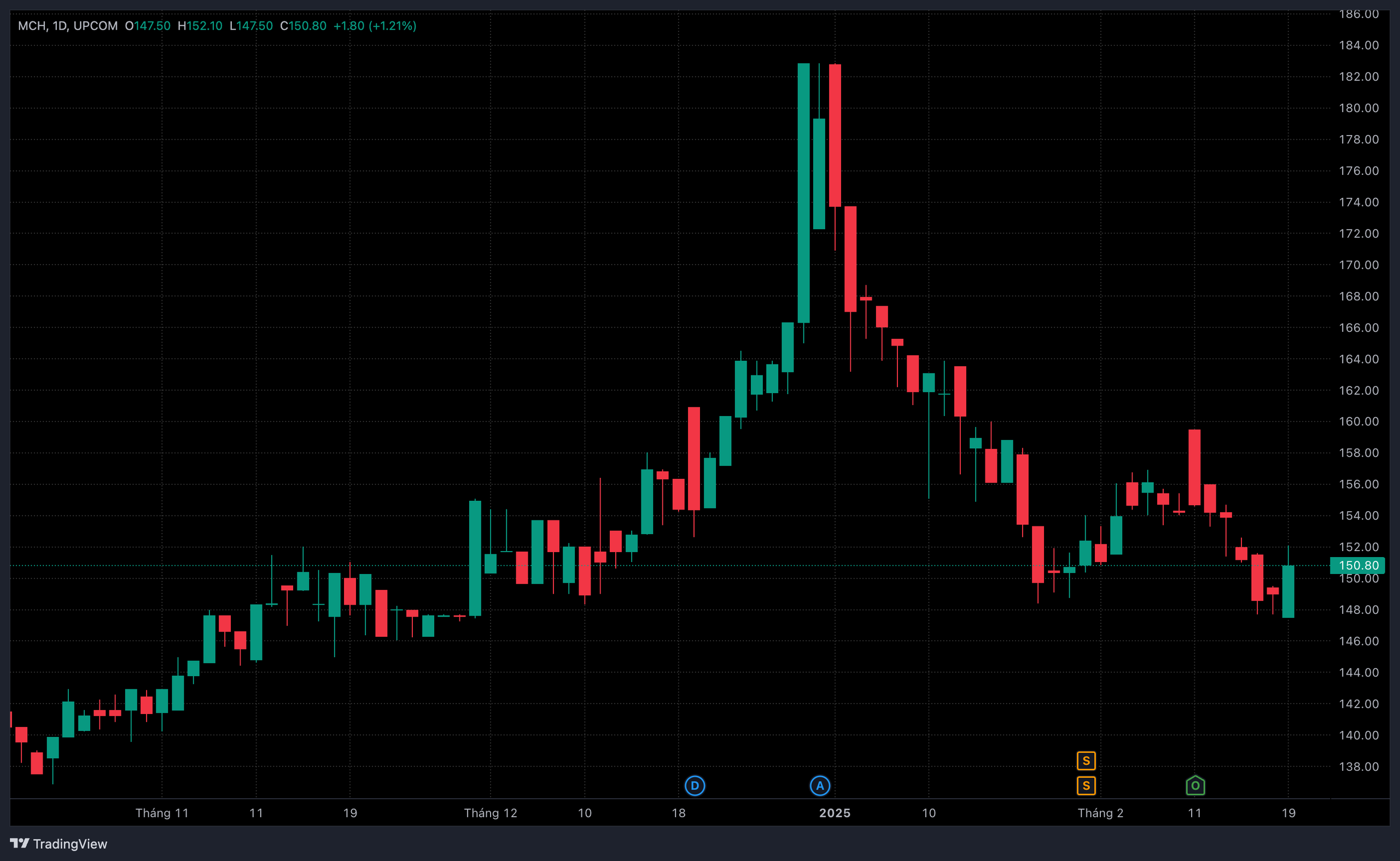Click the Tháng 12 time axis label
Viewport: 1400px width, 861px height.
tap(491, 812)
